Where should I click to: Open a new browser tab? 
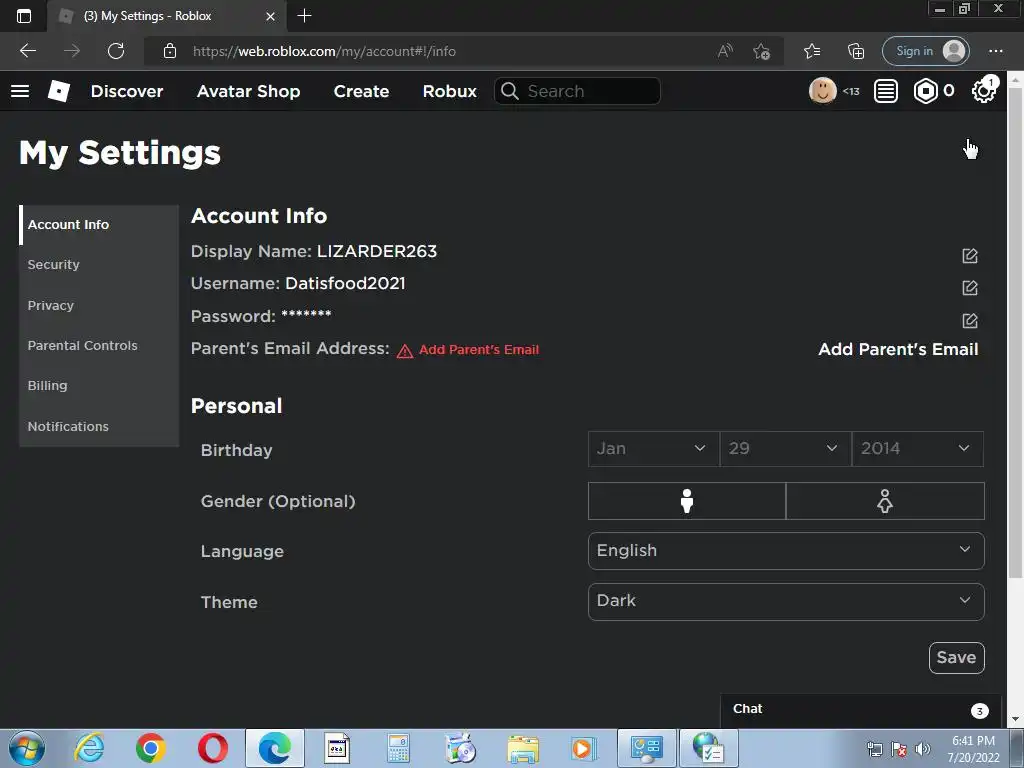304,16
